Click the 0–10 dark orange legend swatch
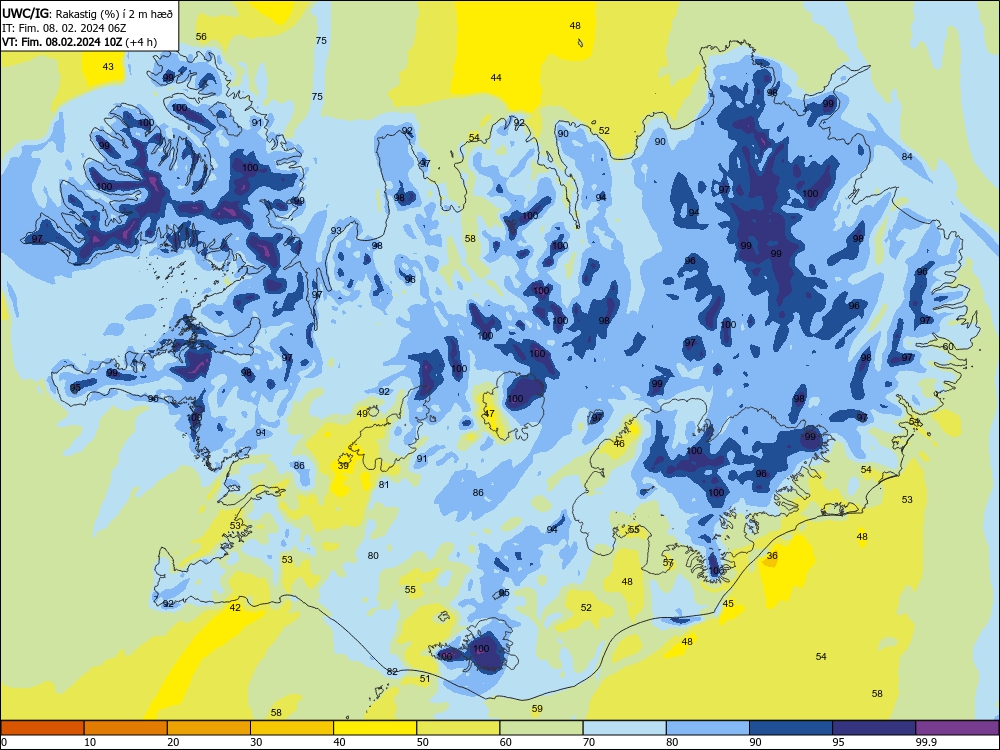Screen dimensions: 1000x750 pyautogui.click(x=42, y=728)
